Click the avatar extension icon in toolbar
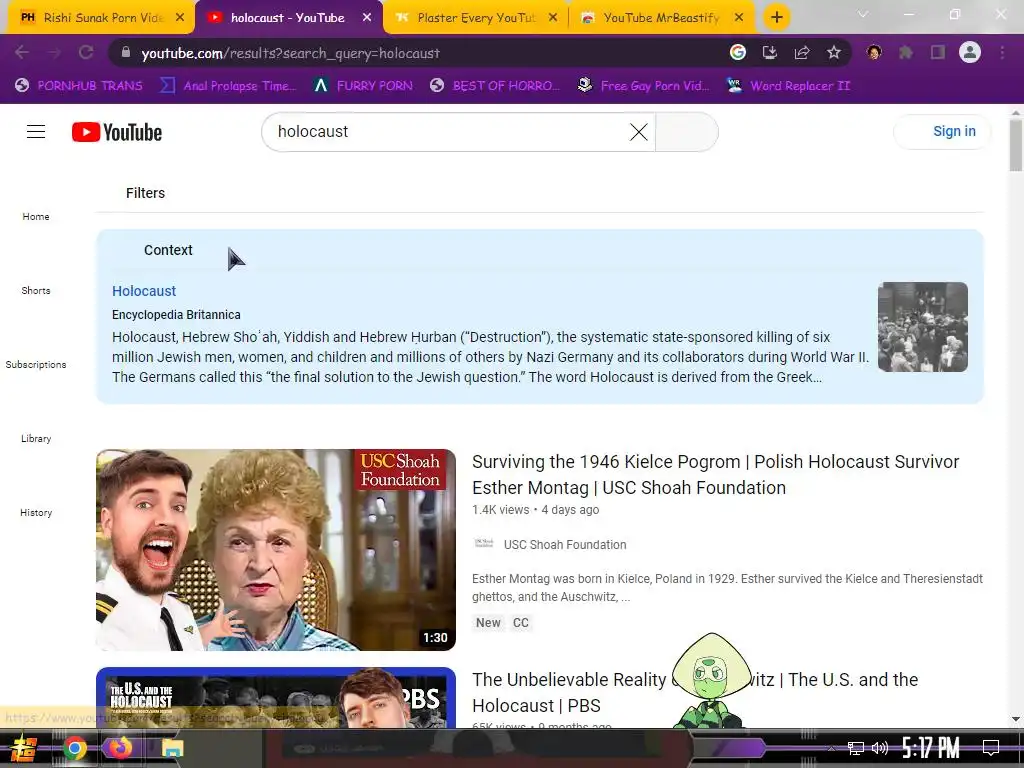Screen dimensions: 1024x768 (x=874, y=53)
